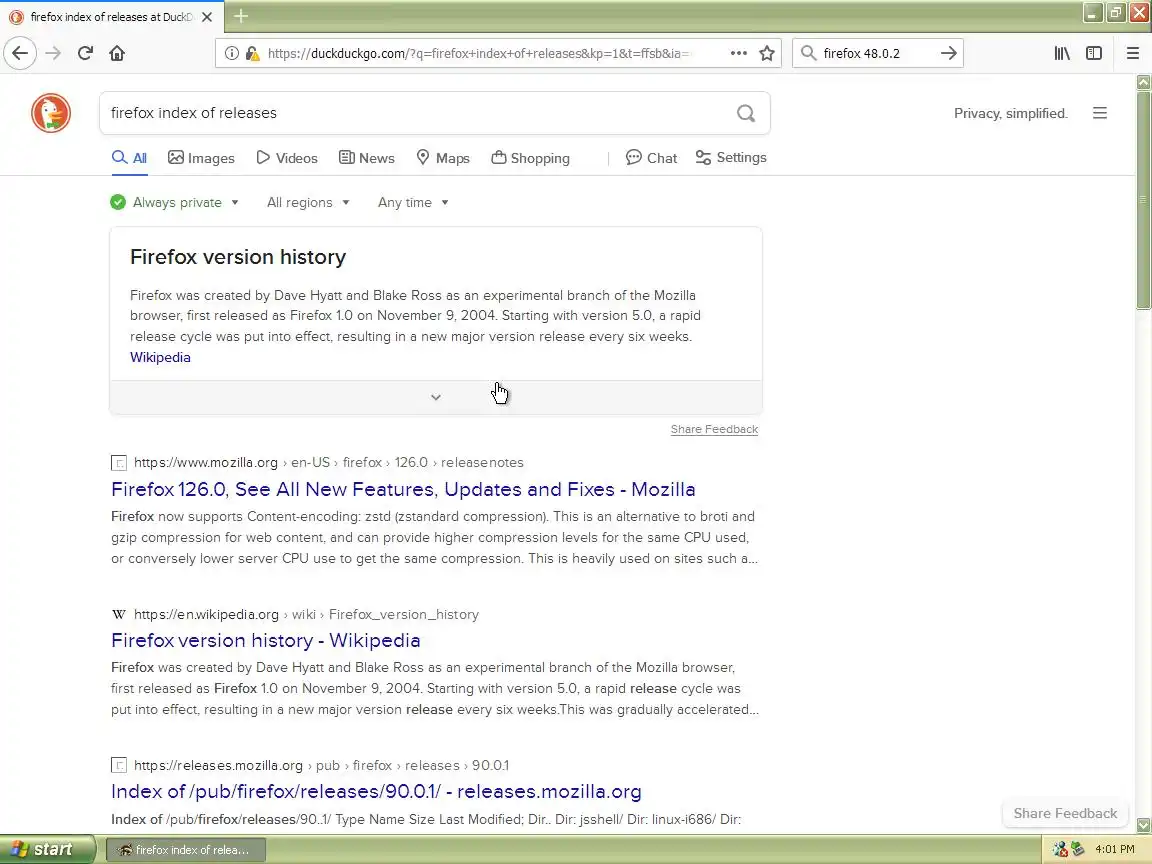Viewport: 1152px width, 864px height.
Task: Expand the Firefox version history box
Action: (x=436, y=397)
